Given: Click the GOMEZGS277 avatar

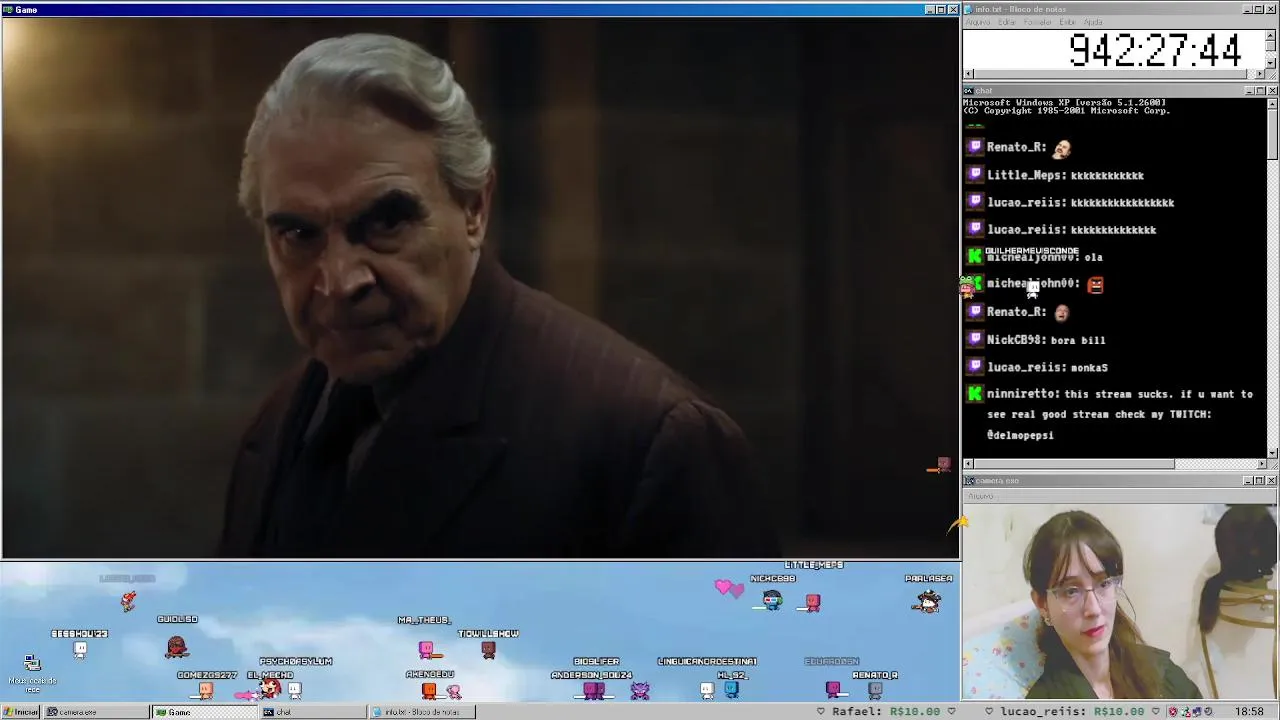Looking at the screenshot, I should pos(206,690).
